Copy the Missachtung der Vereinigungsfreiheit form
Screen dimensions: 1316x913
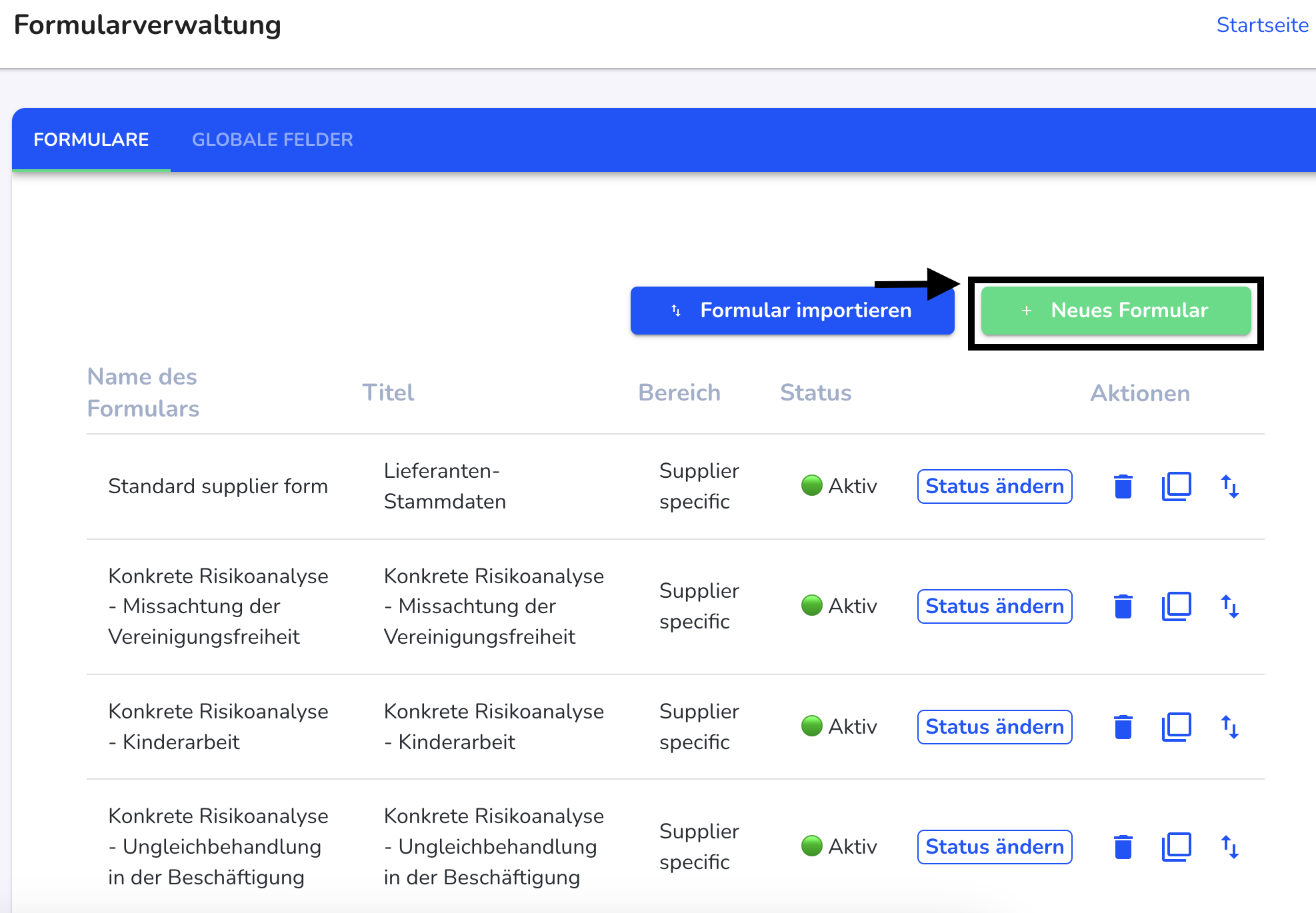(1177, 606)
